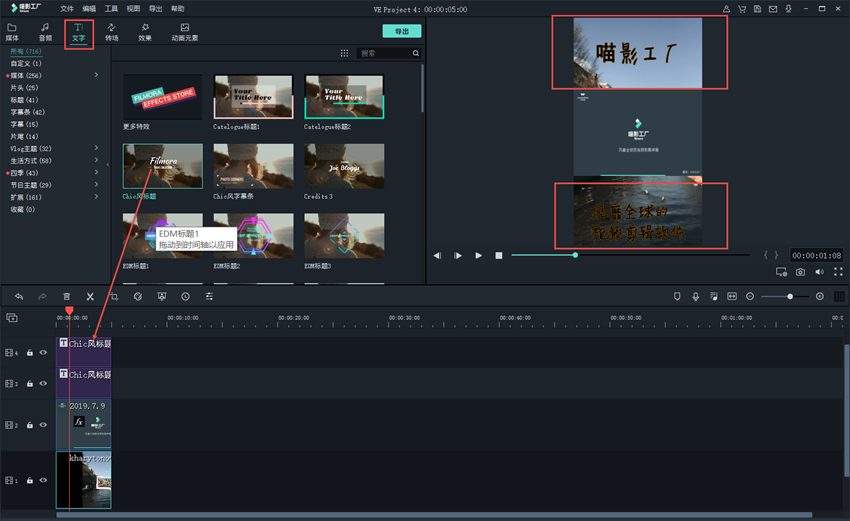Switch to the 转场 transitions tab
This screenshot has height=521, width=850.
click(111, 32)
